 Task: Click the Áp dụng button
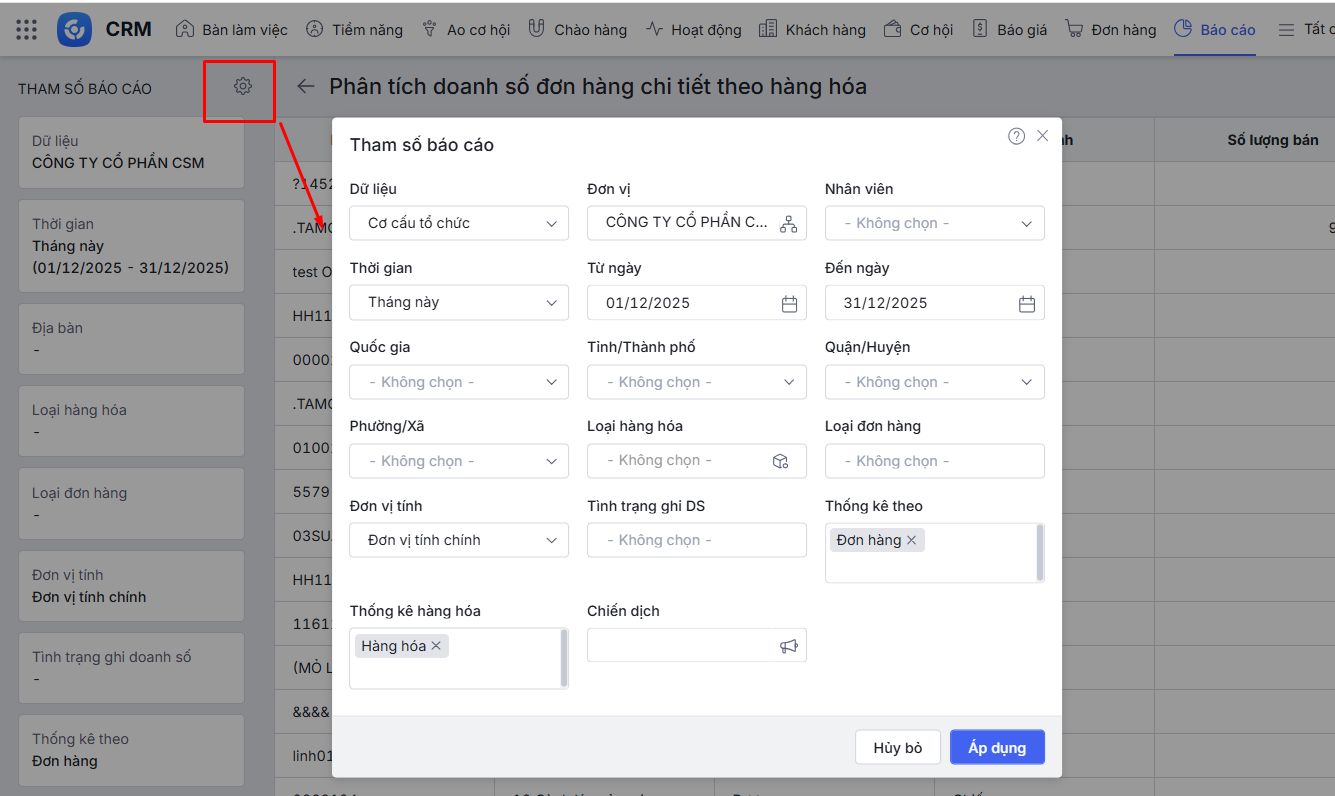(x=997, y=748)
